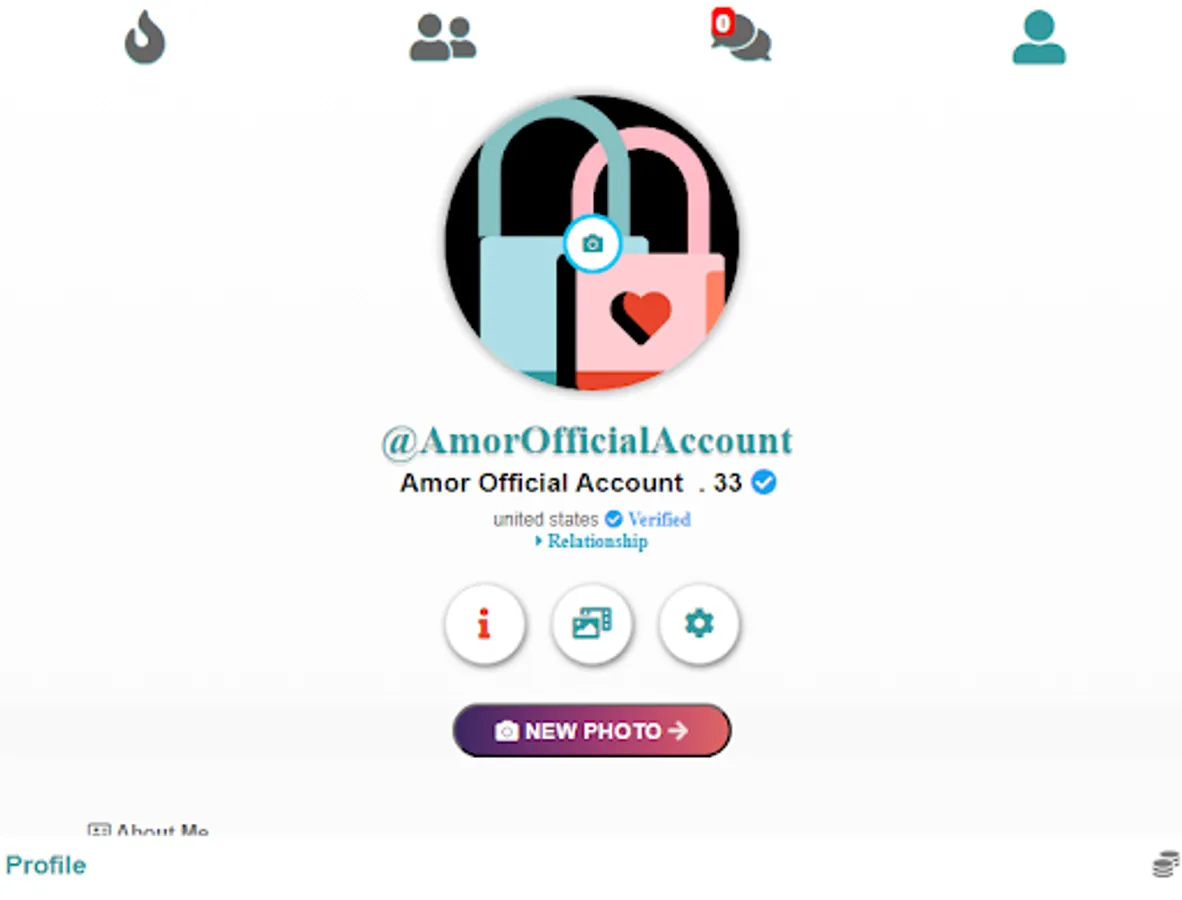The height and width of the screenshot is (900, 1182).
Task: Click the blue verified badge beside 33
Action: tap(764, 482)
